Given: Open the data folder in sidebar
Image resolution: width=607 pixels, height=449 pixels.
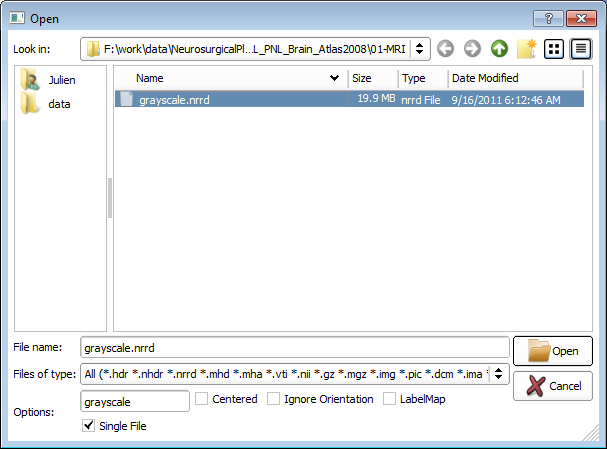Looking at the screenshot, I should coord(59,104).
